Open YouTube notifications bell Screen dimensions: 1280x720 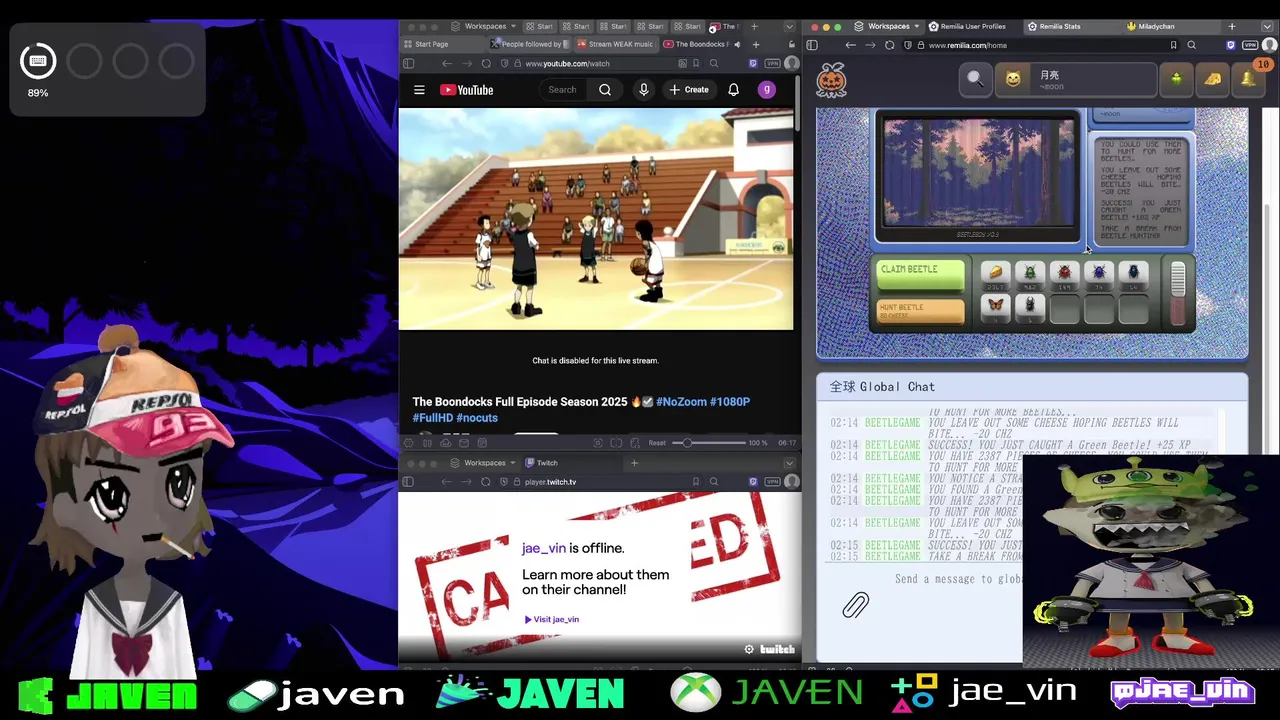[734, 90]
